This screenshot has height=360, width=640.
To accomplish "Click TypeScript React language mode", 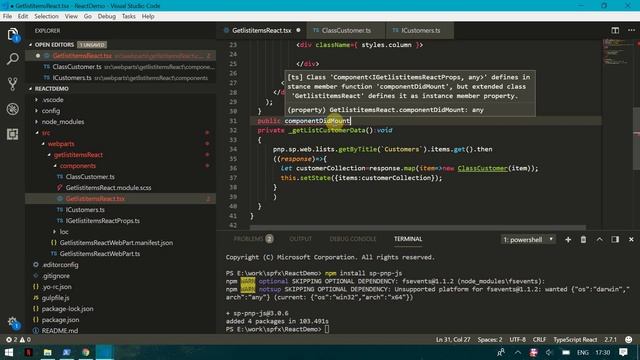I will tap(575, 340).
